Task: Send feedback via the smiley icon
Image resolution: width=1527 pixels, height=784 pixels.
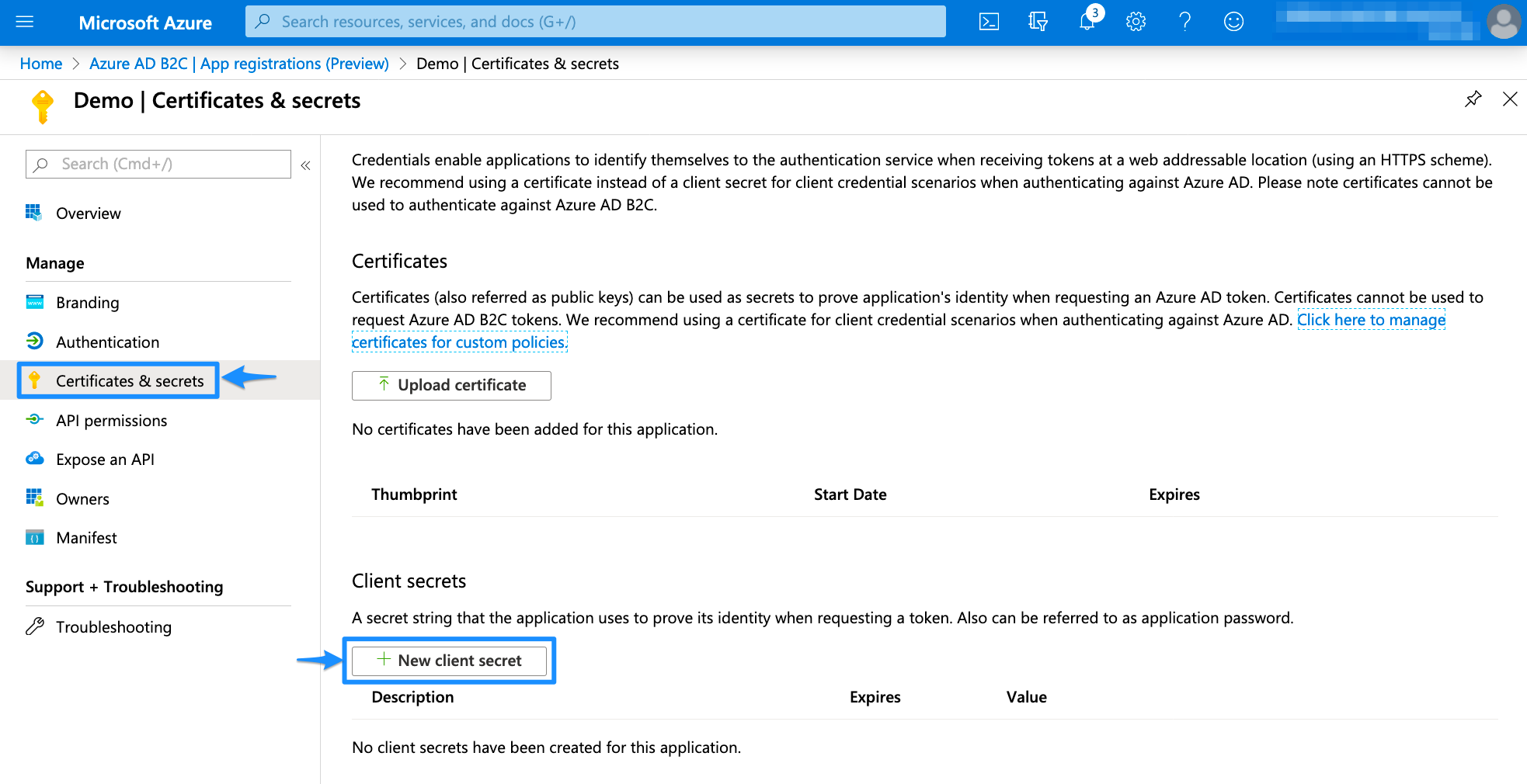Action: click(x=1233, y=21)
